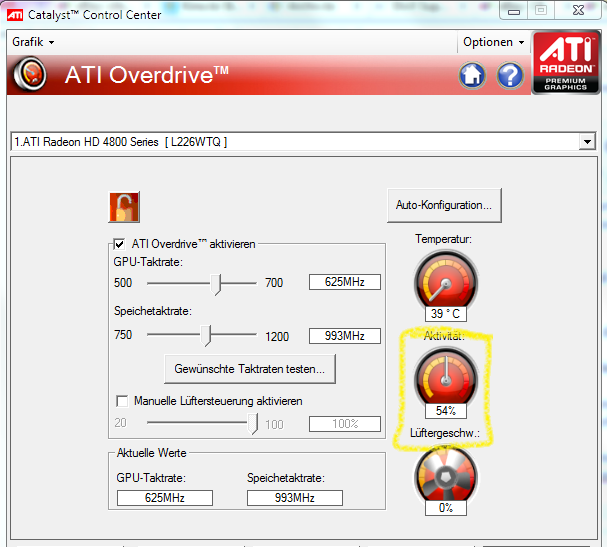Image resolution: width=607 pixels, height=547 pixels.
Task: Click the 993MHz memory clock slider value field
Action: tap(345, 336)
